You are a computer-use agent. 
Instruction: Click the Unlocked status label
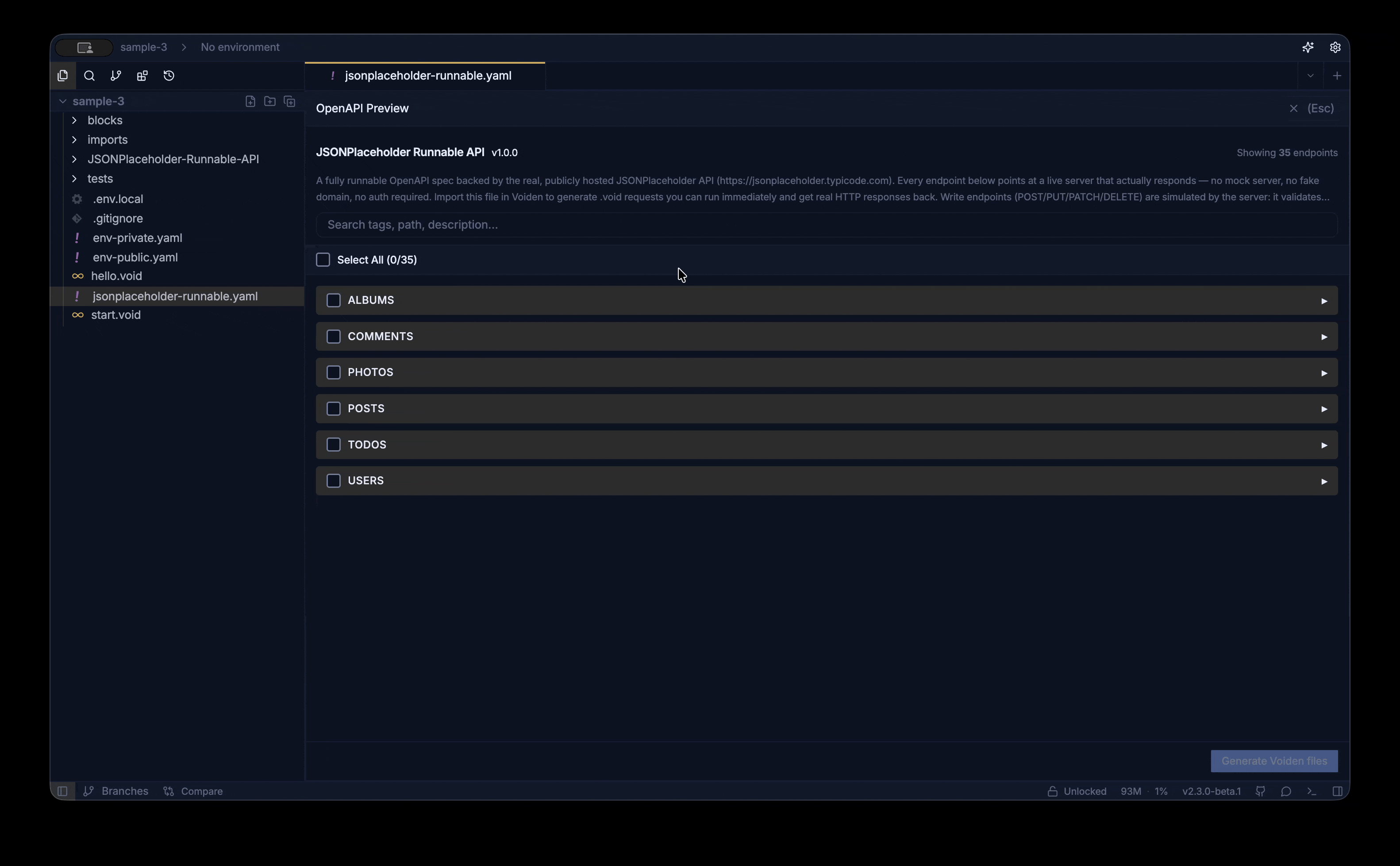[x=1085, y=791]
